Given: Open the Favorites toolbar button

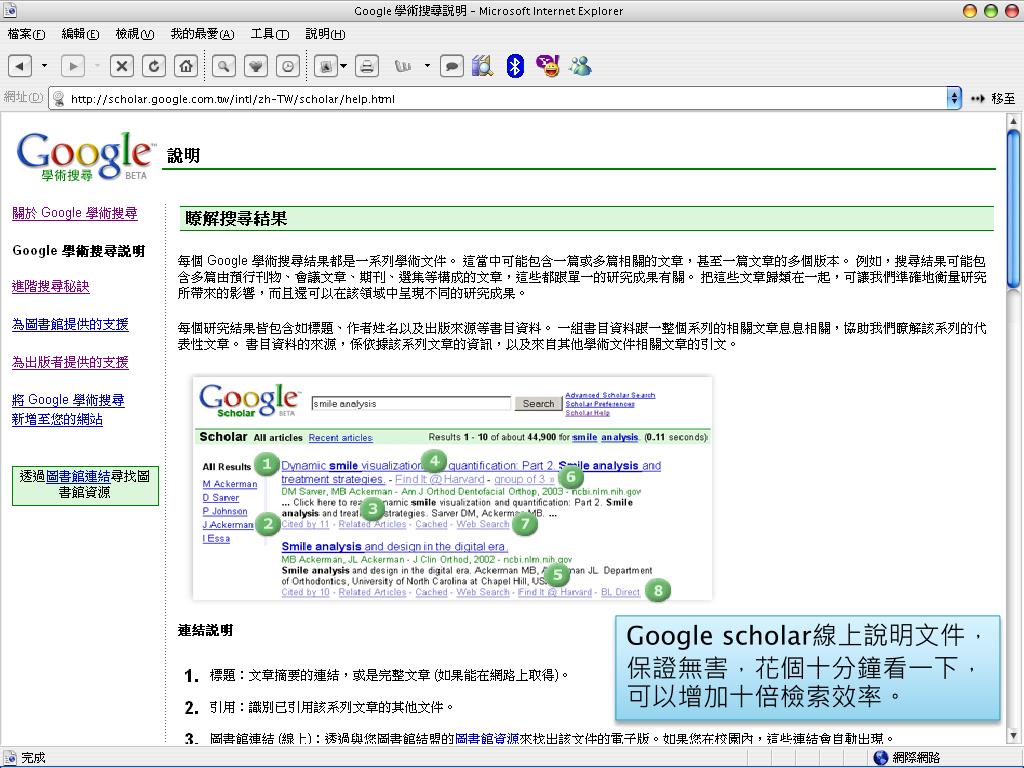Looking at the screenshot, I should click(256, 66).
